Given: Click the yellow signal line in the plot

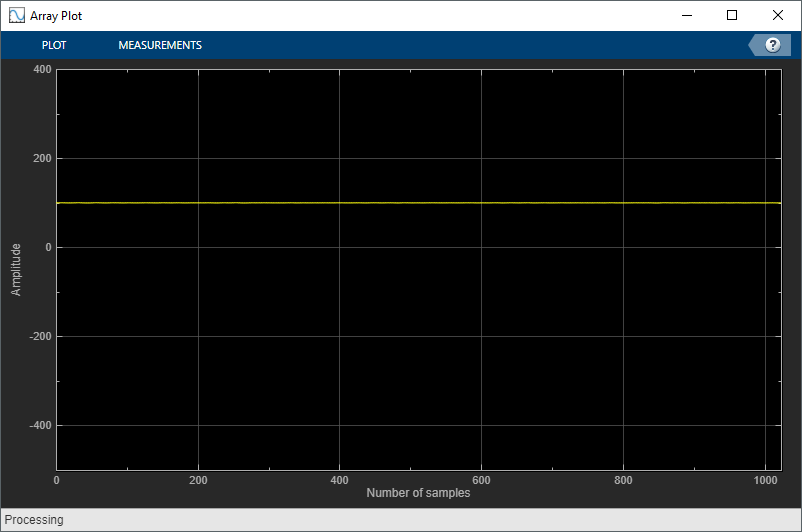Looking at the screenshot, I should click(418, 203).
